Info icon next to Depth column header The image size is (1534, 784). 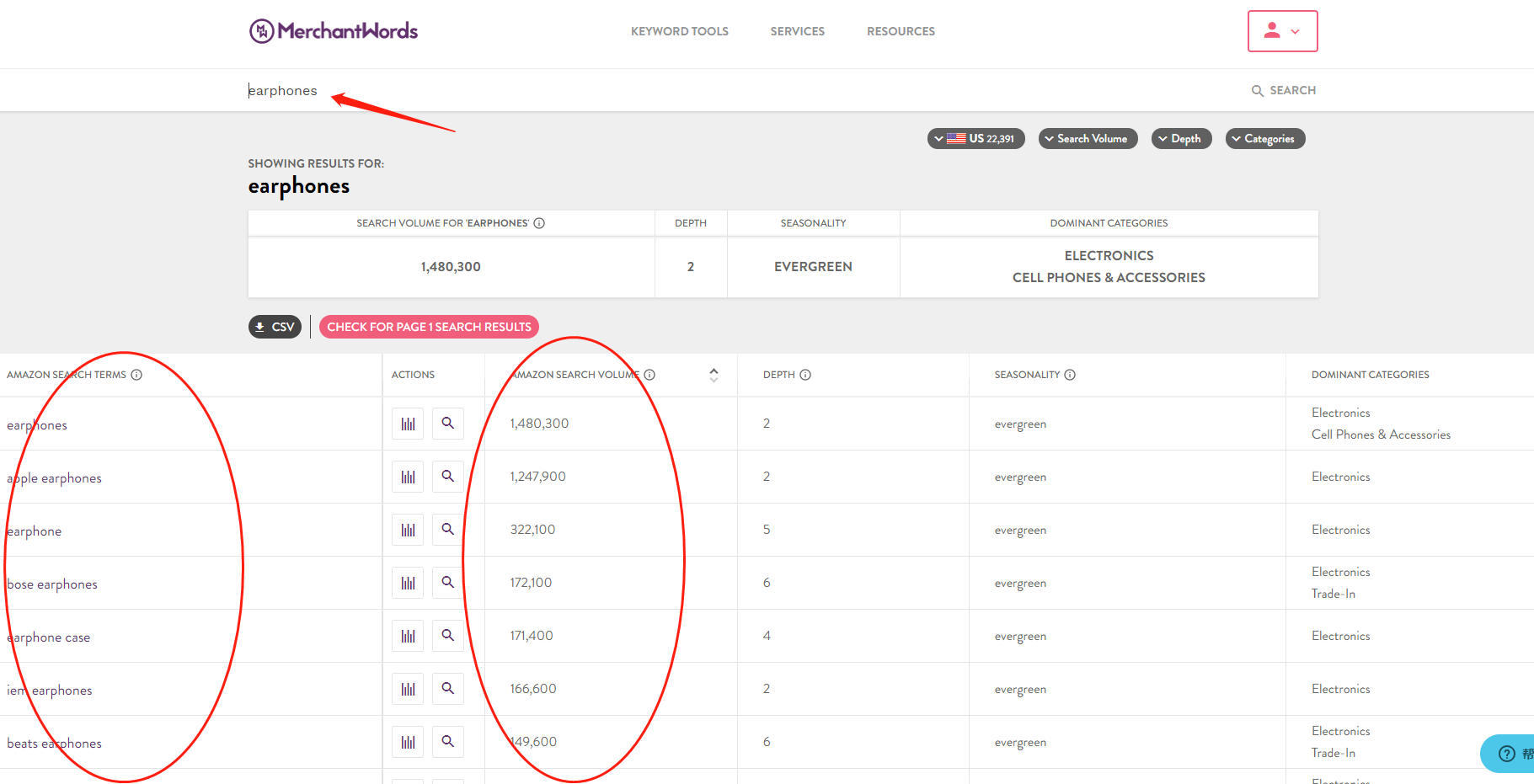point(805,375)
